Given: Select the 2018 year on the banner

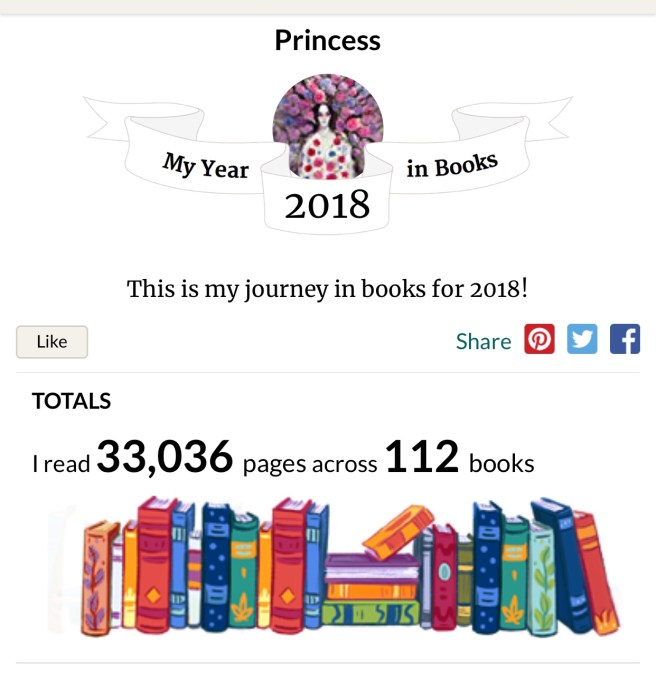Looking at the screenshot, I should pyautogui.click(x=327, y=205).
